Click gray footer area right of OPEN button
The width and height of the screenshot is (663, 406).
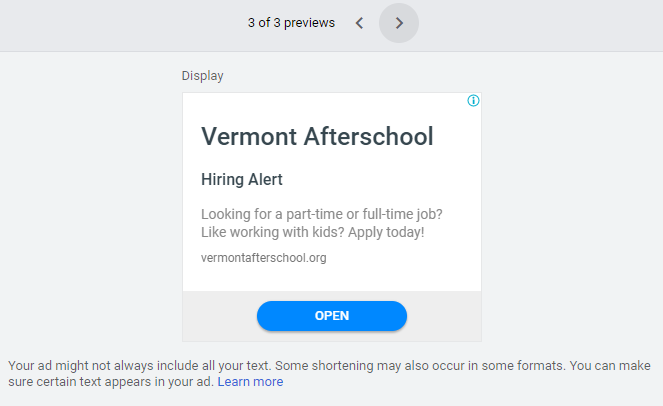[444, 316]
